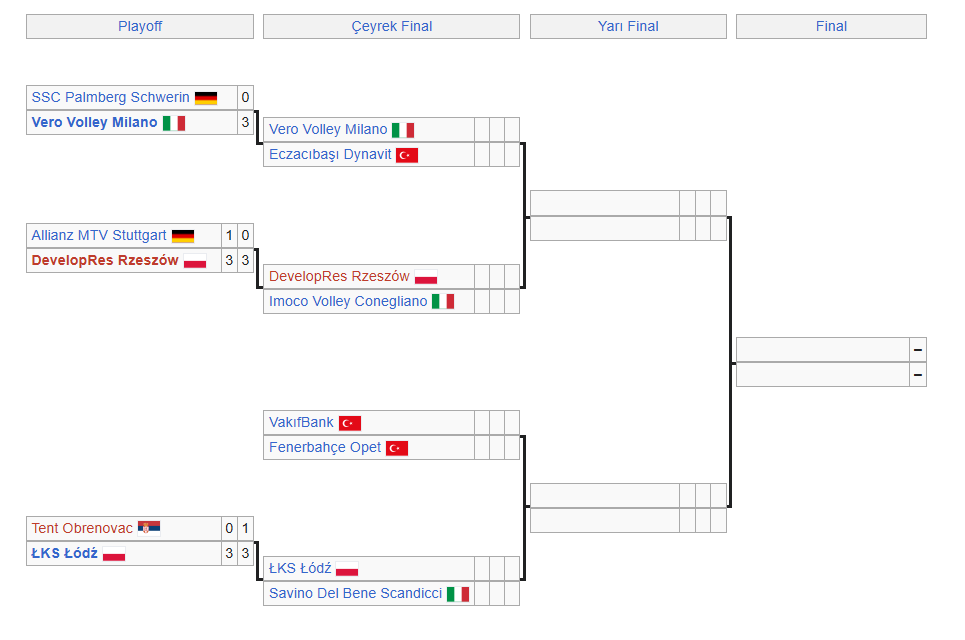Open Allianz MTV Stuttgart team page
Screen dimensions: 965x640
pos(99,235)
